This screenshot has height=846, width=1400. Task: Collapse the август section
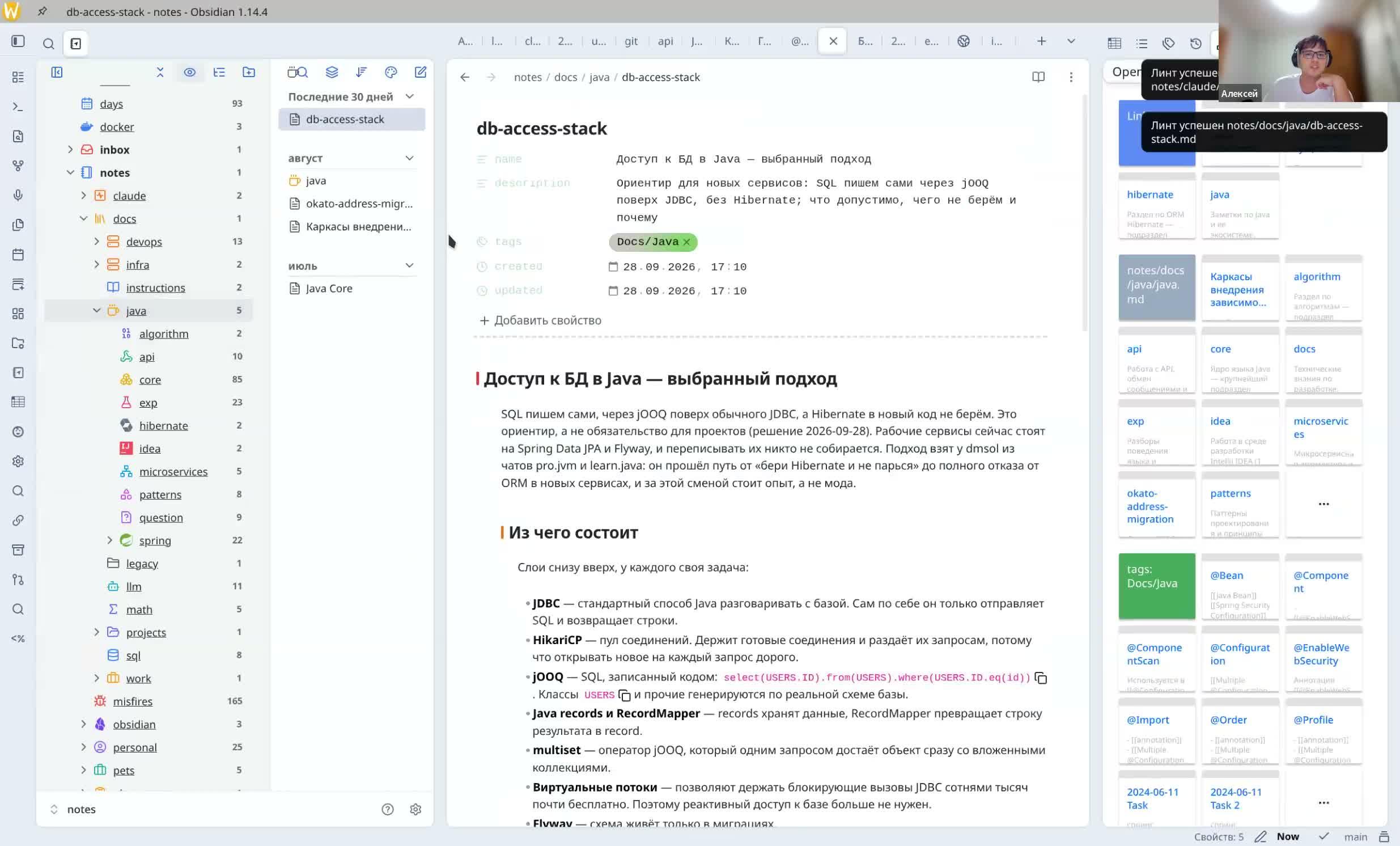[409, 158]
